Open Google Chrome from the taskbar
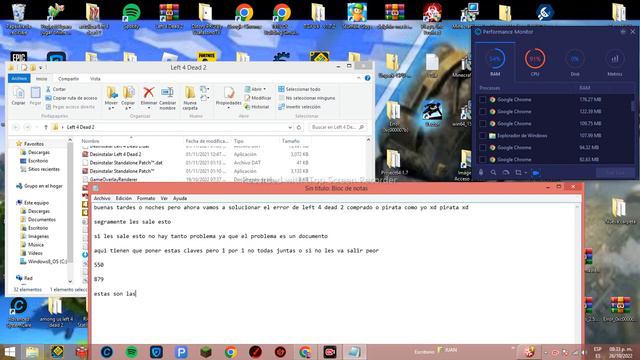Image resolution: width=640 pixels, height=360 pixels. [x=231, y=352]
